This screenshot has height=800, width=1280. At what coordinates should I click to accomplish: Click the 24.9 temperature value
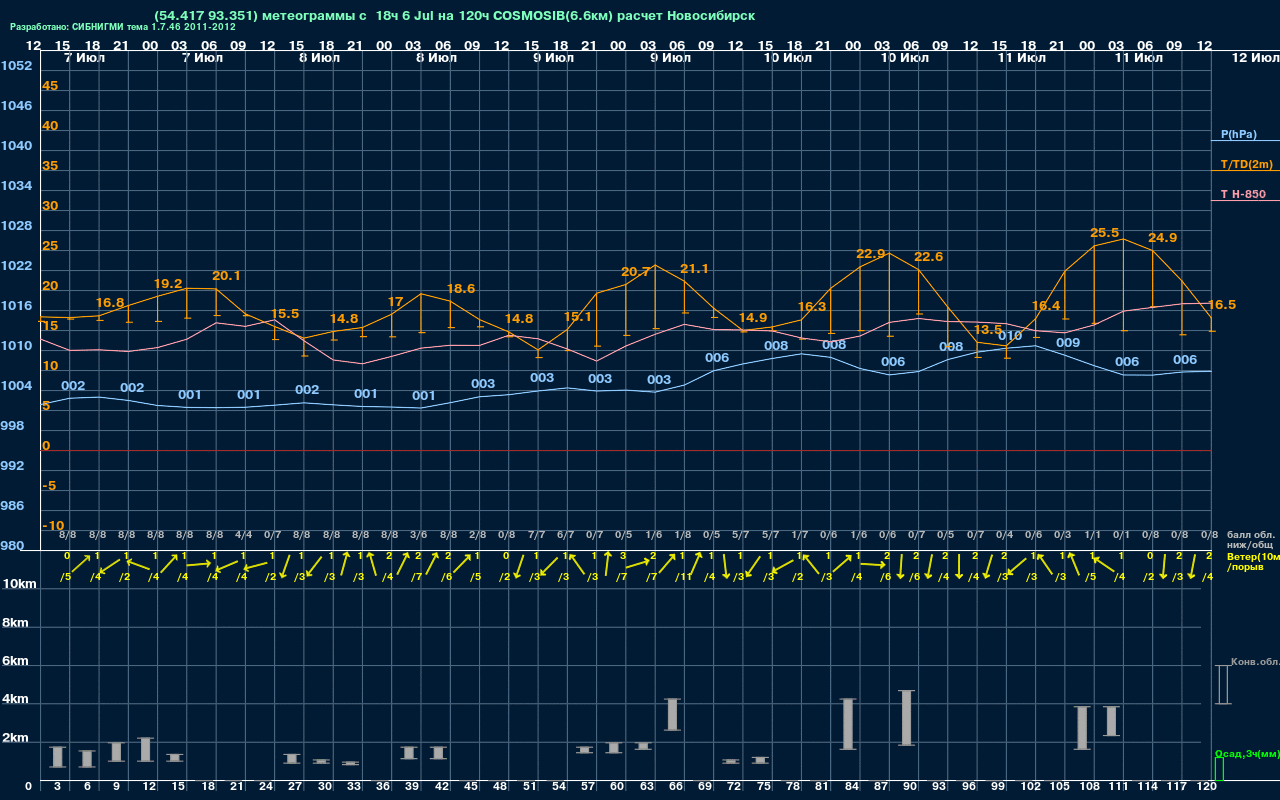1163,238
